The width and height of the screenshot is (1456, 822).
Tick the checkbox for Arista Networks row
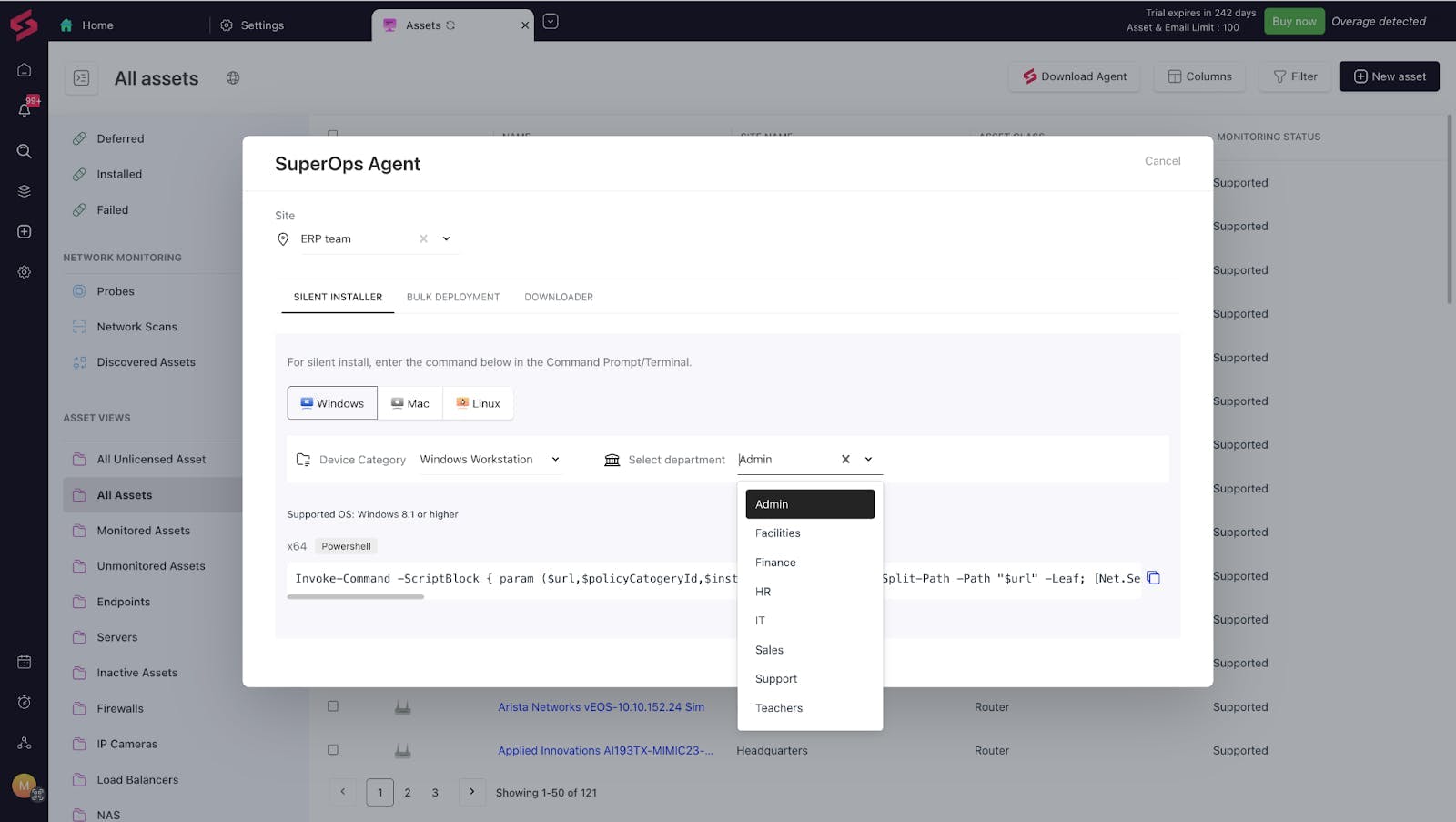tap(333, 706)
